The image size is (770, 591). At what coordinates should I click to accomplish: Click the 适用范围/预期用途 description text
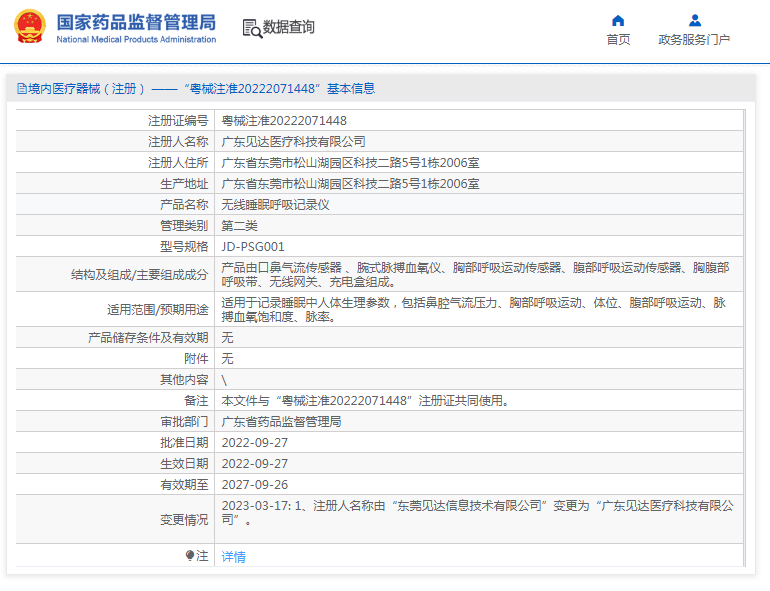tap(473, 310)
